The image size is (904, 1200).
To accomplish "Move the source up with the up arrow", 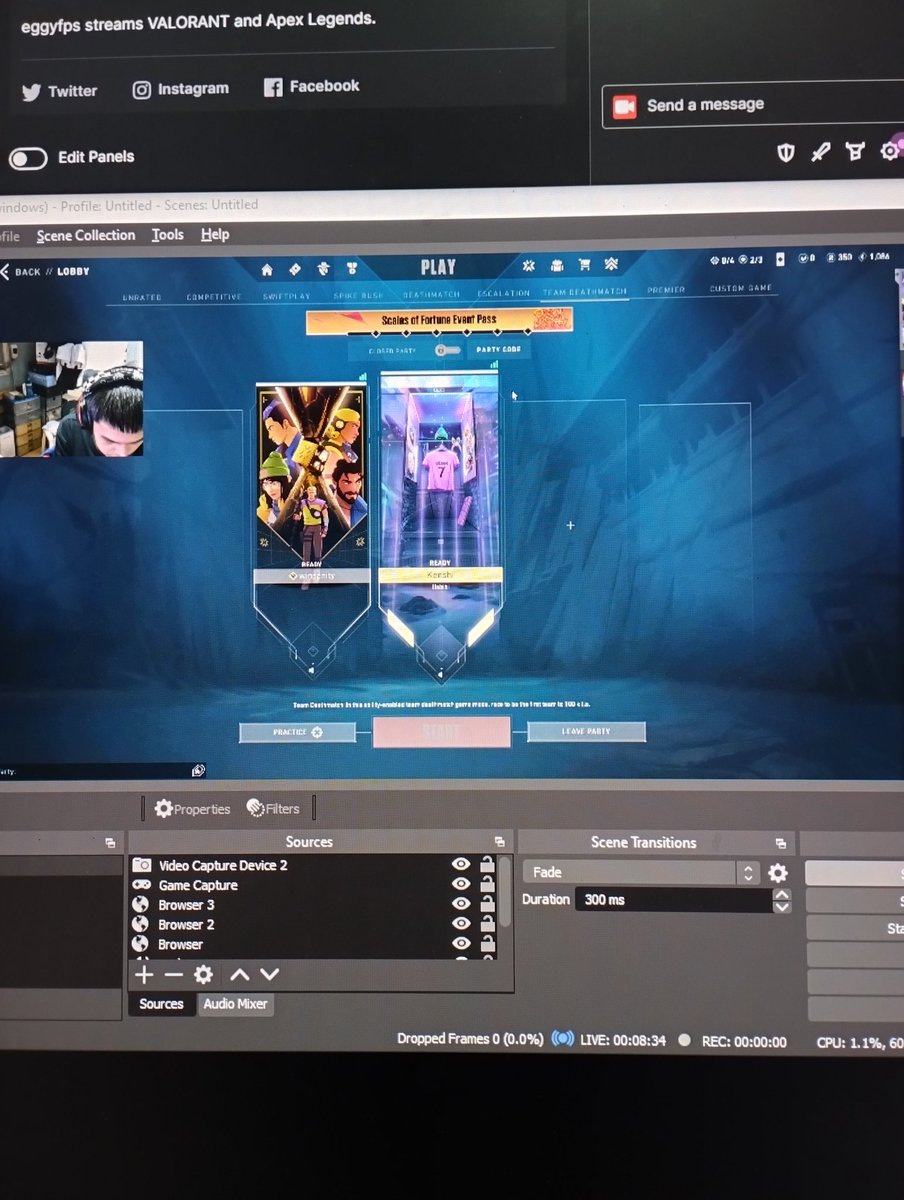I will pos(240,975).
